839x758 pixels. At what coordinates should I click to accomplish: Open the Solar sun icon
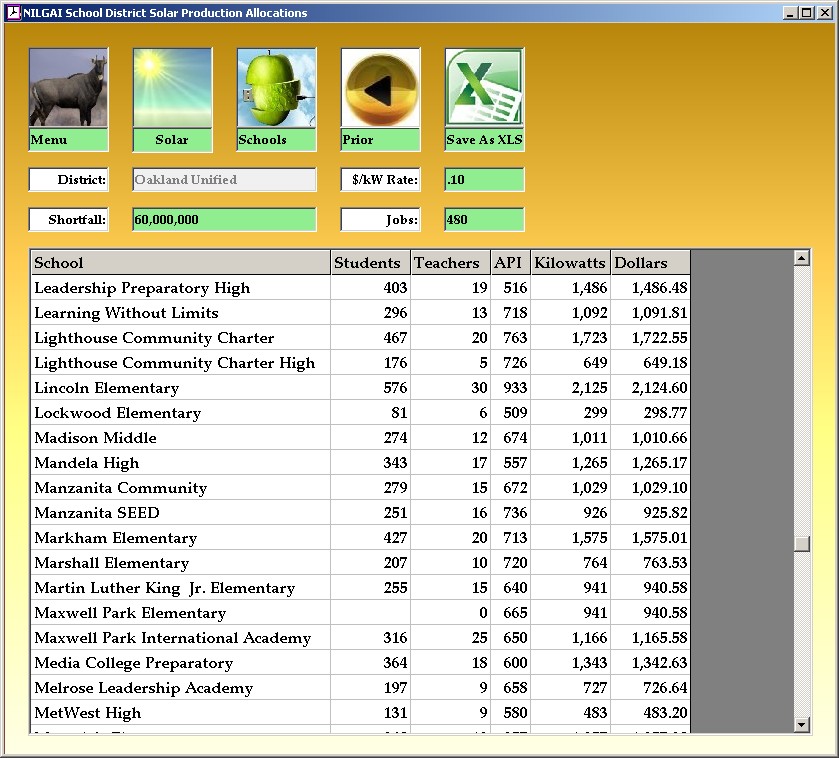pos(172,89)
